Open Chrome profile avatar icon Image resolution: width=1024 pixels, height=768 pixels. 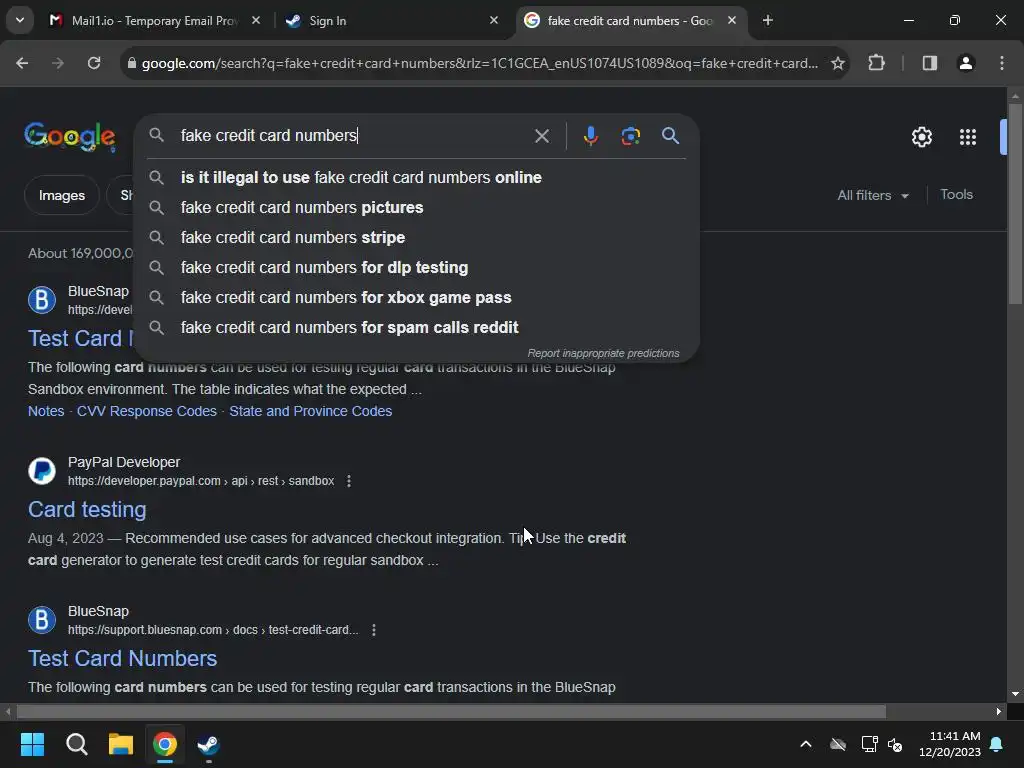[x=965, y=63]
